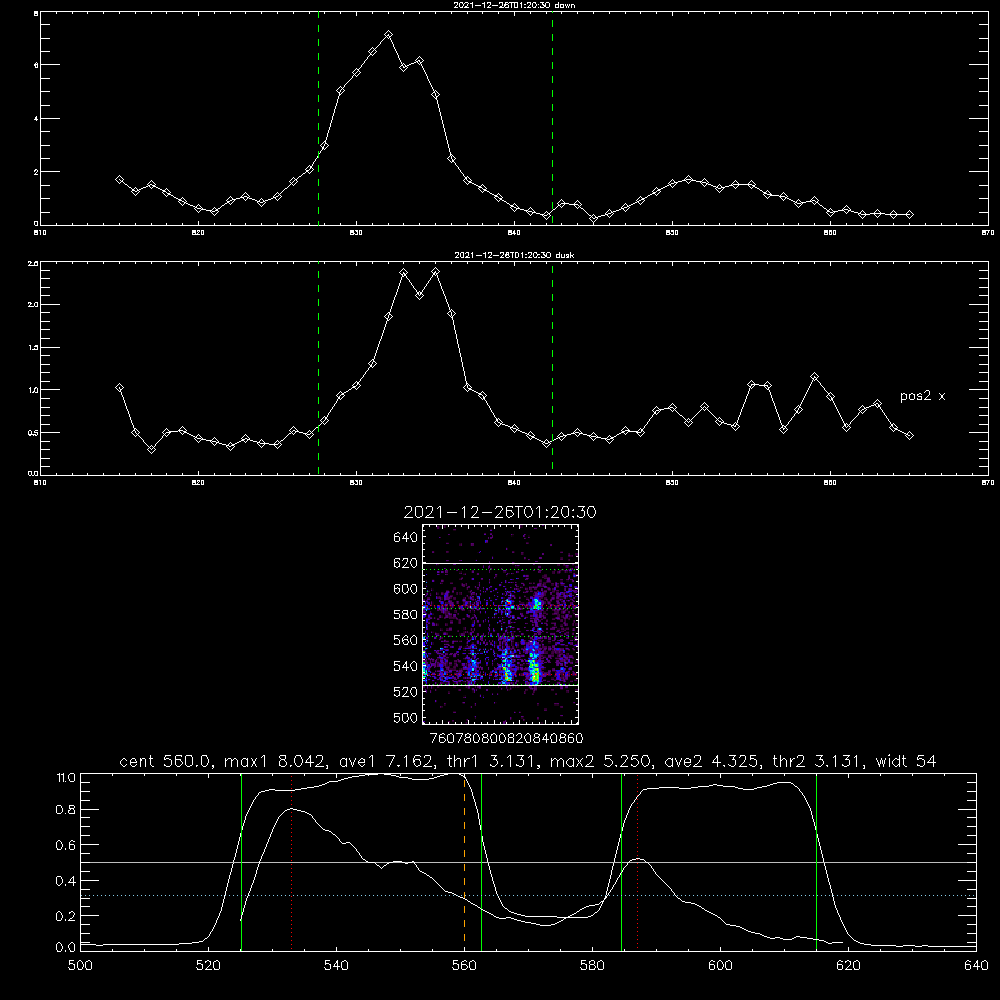This screenshot has width=1000, height=1000.
Task: Click bottom plot x-axis label 500
Action: 80,966
